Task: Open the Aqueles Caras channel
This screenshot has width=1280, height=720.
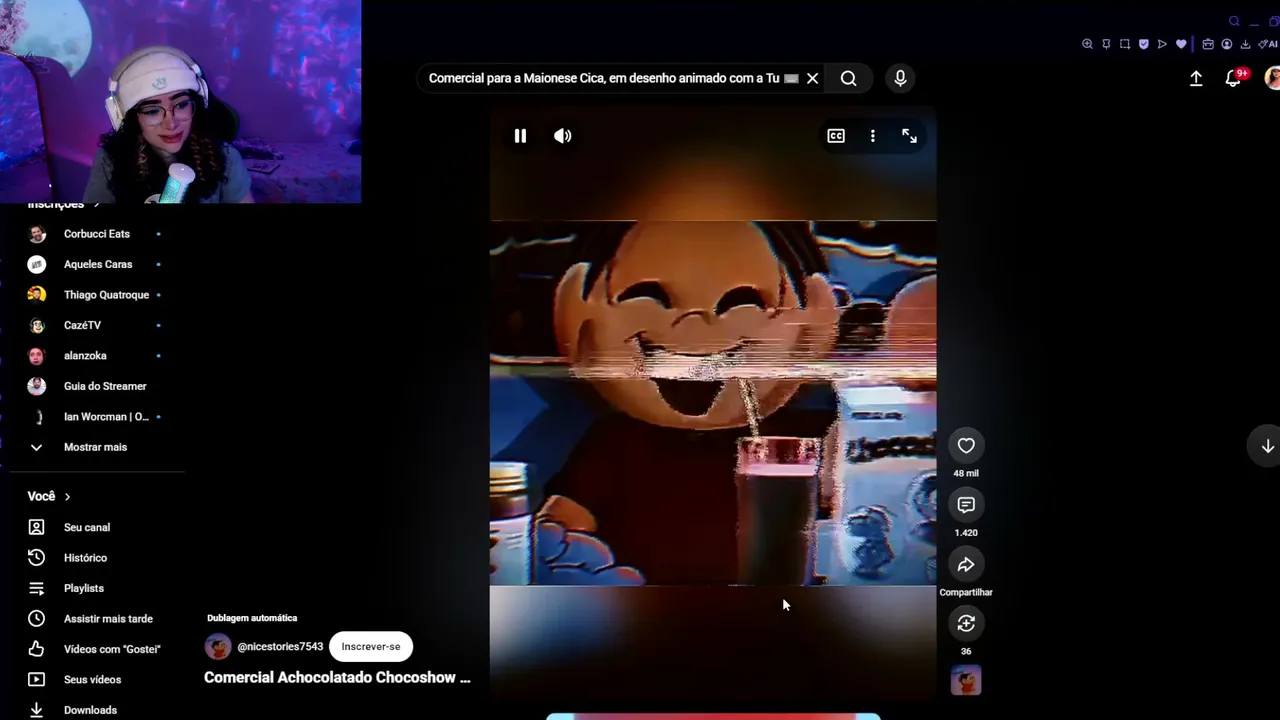Action: 95,264
